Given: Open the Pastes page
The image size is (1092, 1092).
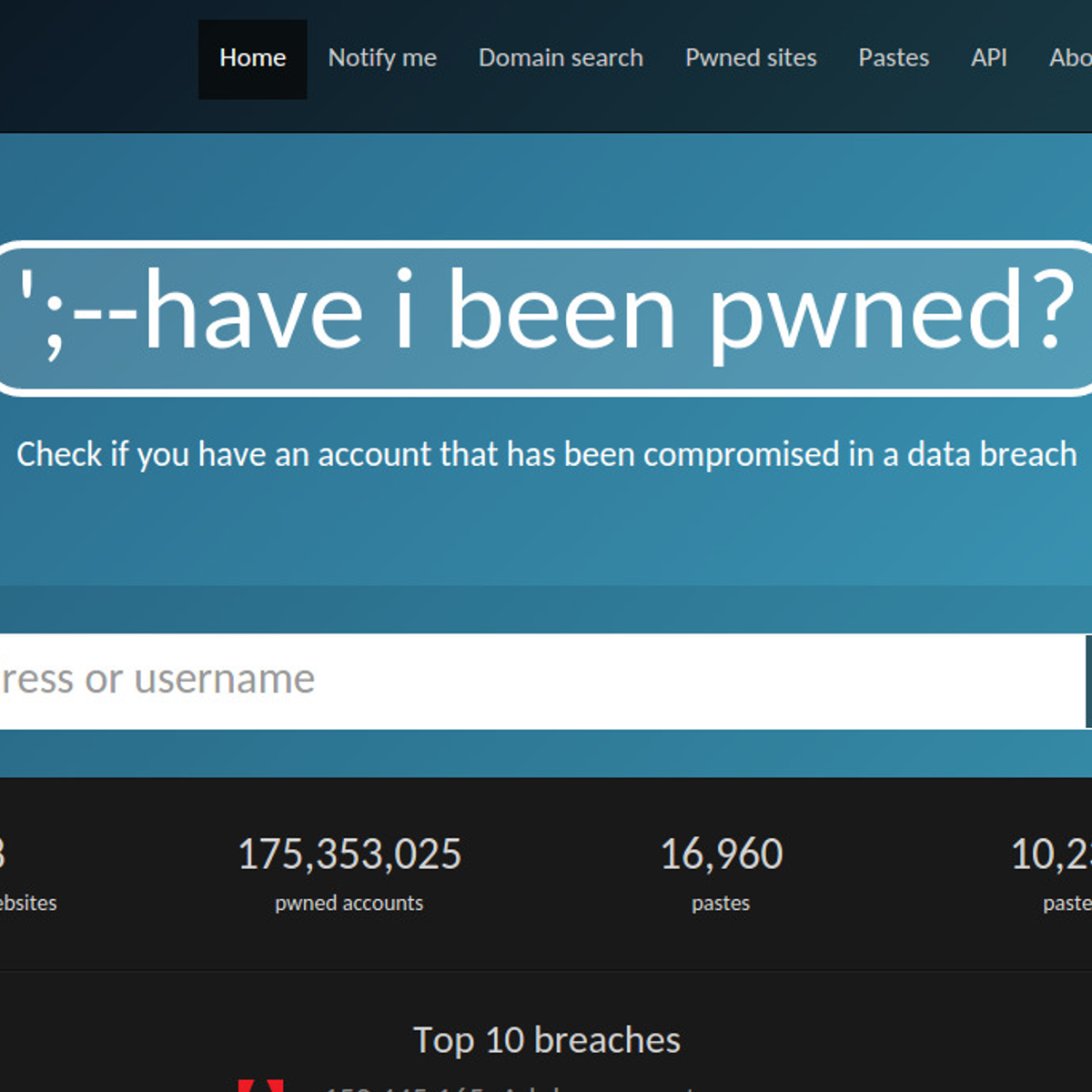Looking at the screenshot, I should pyautogui.click(x=894, y=58).
